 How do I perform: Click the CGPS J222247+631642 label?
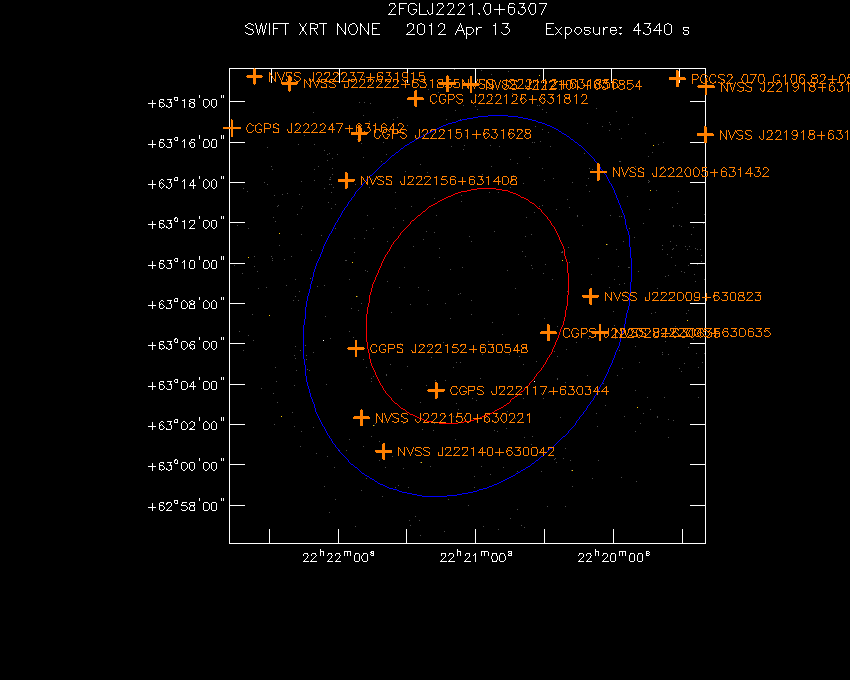tap(325, 129)
